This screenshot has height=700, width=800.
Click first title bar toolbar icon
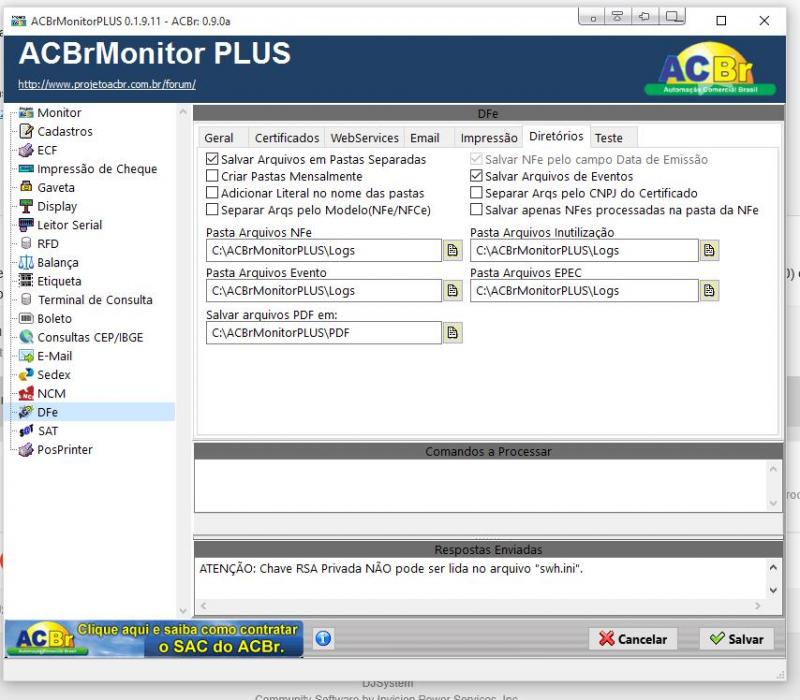[592, 18]
